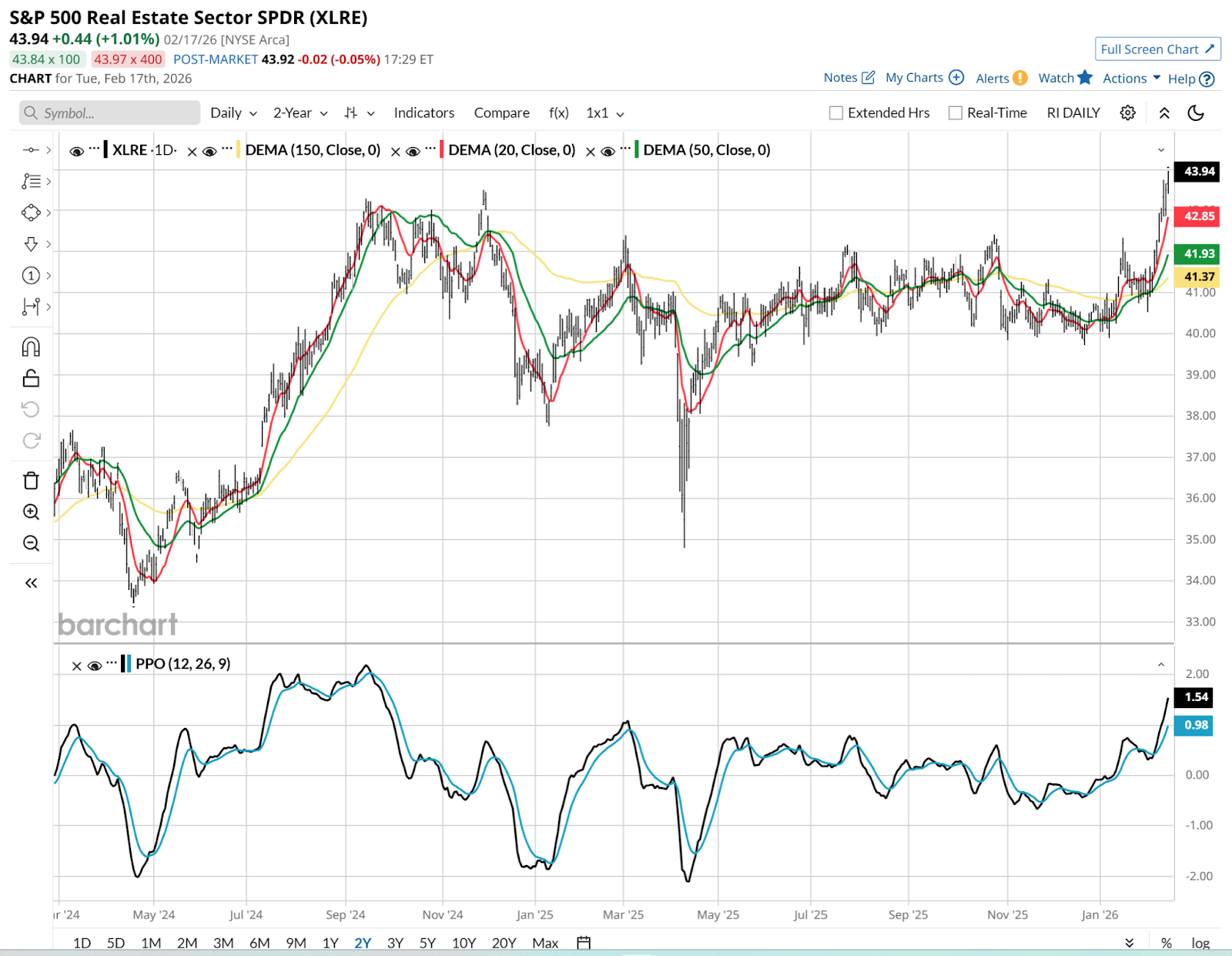The image size is (1232, 956).
Task: Switch to the 6M range
Action: coord(259,943)
